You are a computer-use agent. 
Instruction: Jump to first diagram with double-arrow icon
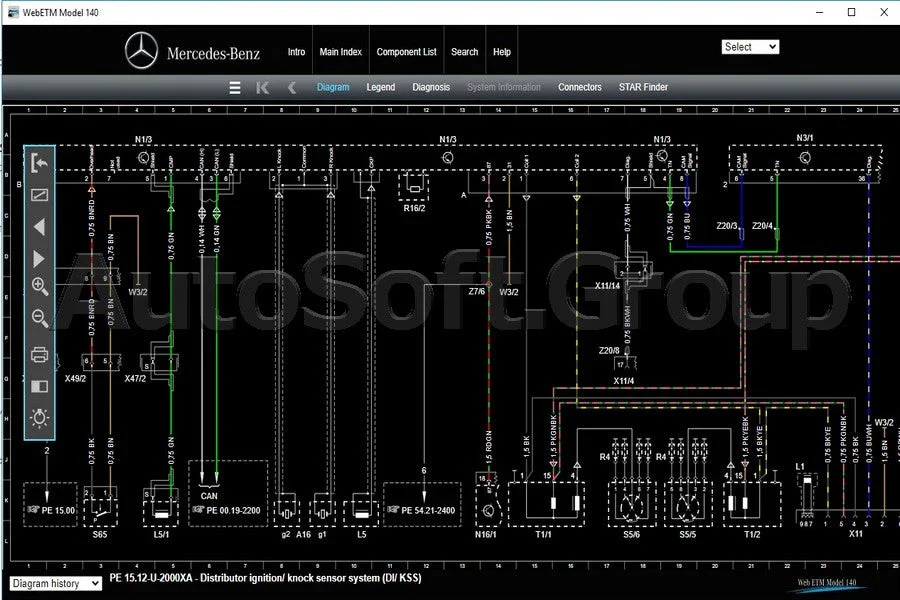262,87
